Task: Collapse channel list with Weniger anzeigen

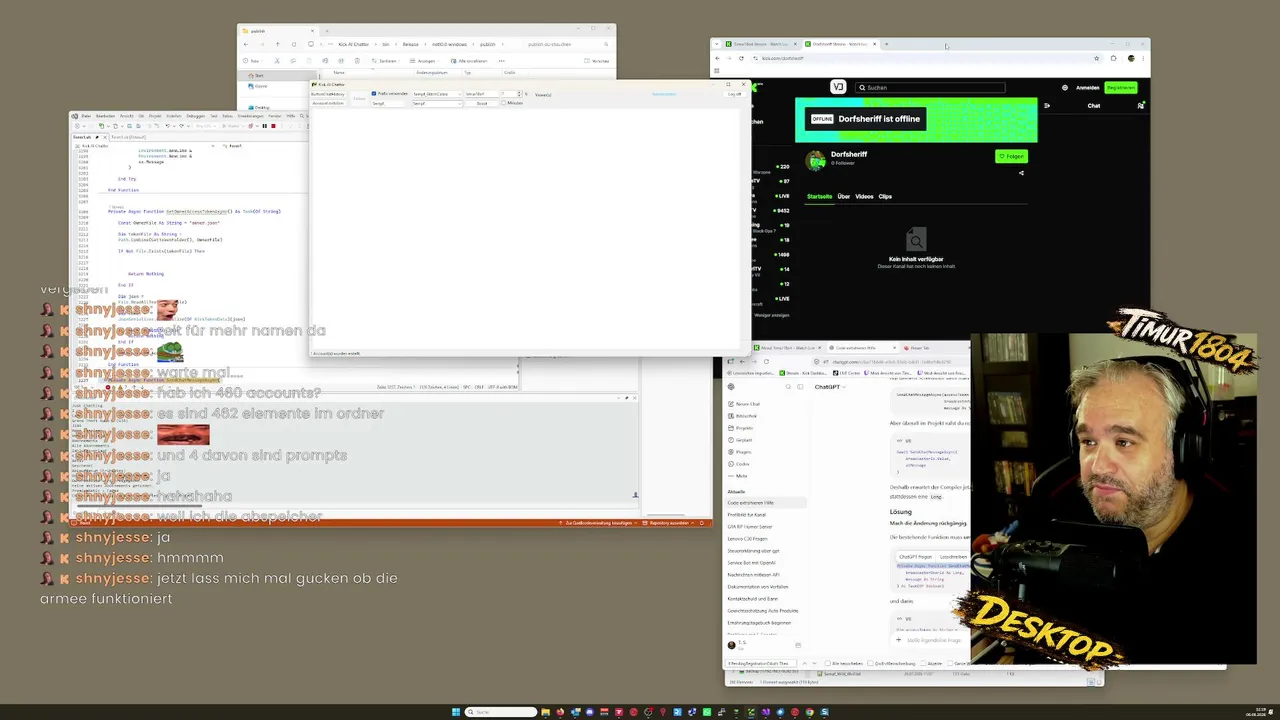Action: point(771,315)
